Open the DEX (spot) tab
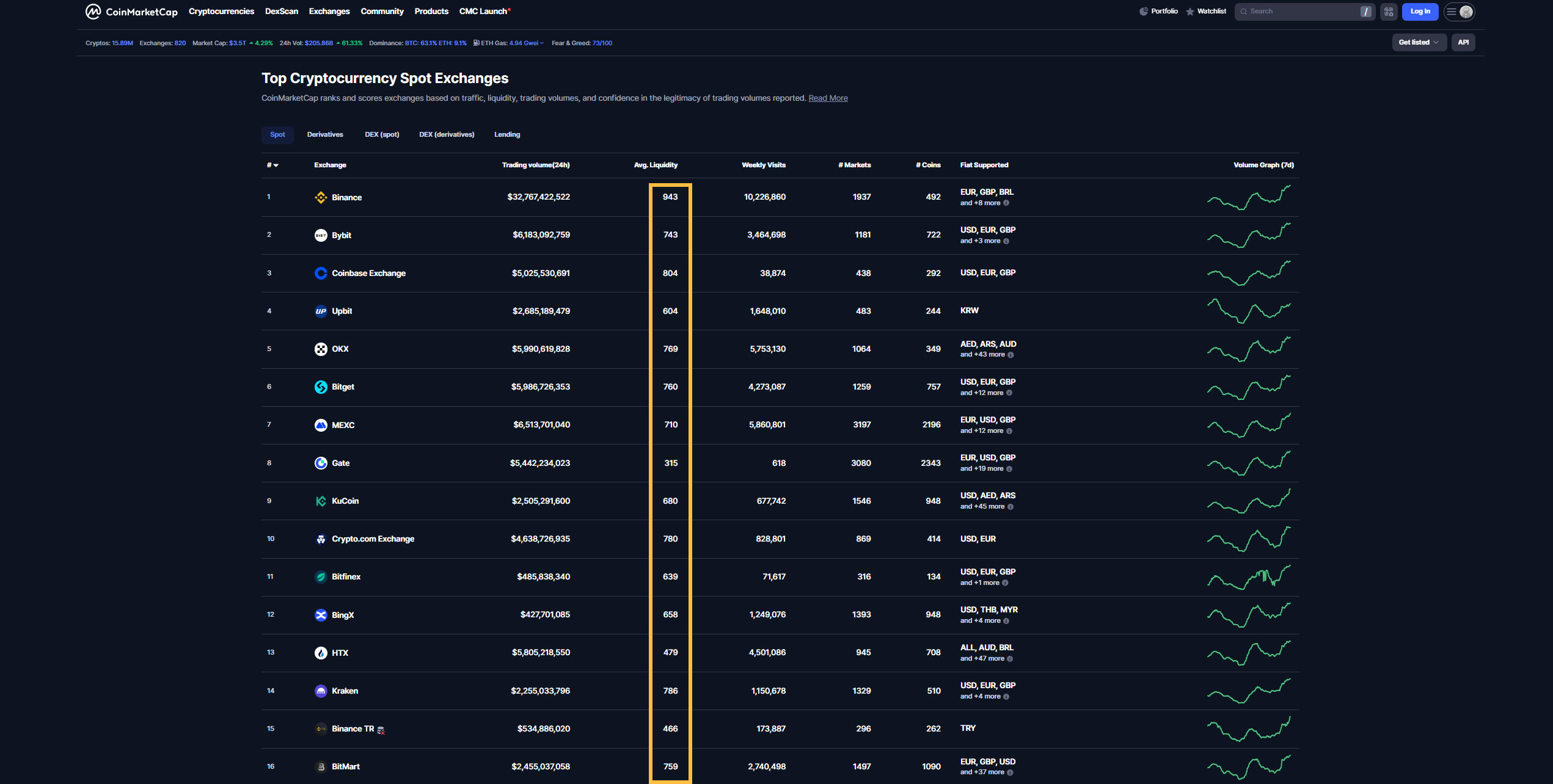 [382, 134]
